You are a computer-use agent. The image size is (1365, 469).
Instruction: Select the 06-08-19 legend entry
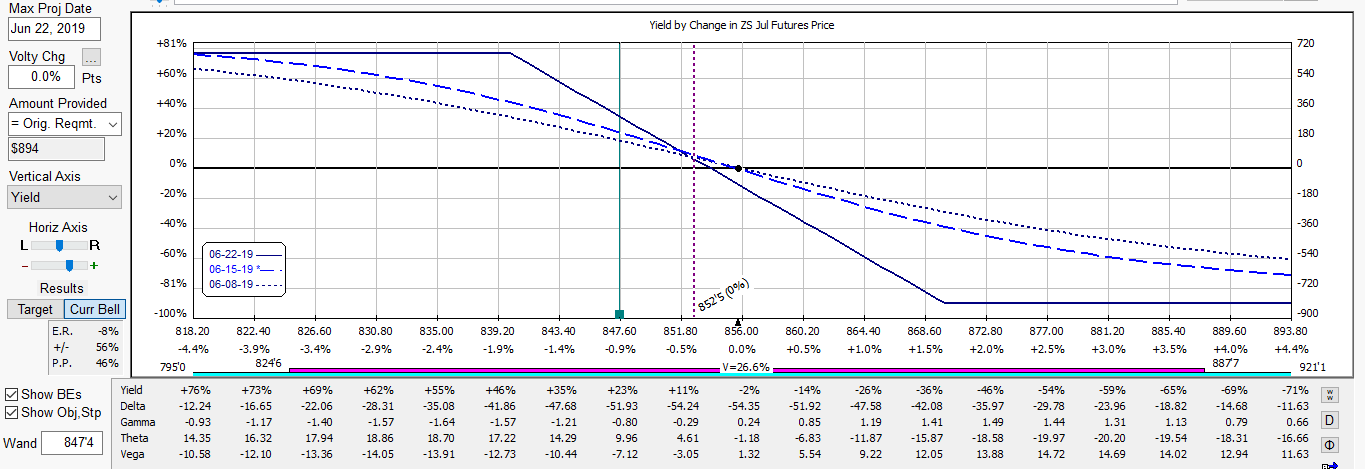point(245,284)
